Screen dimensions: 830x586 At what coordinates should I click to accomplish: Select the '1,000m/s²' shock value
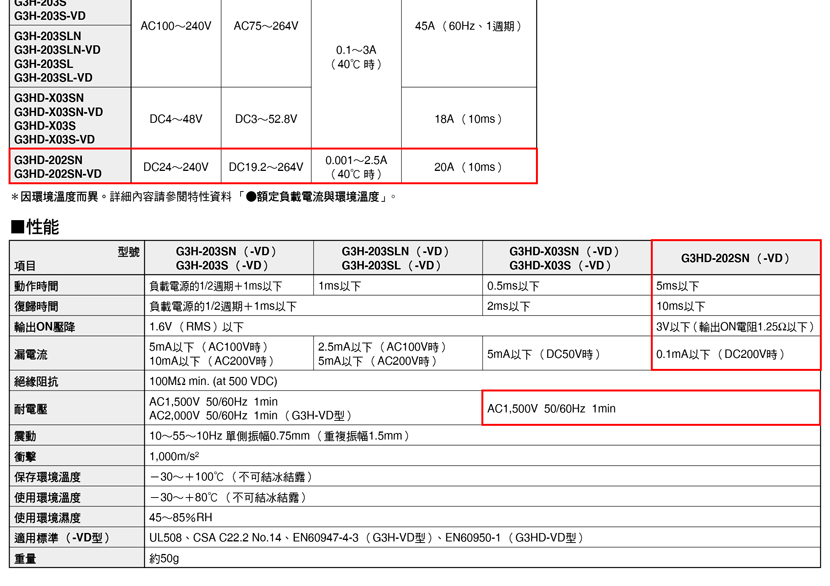pos(174,456)
